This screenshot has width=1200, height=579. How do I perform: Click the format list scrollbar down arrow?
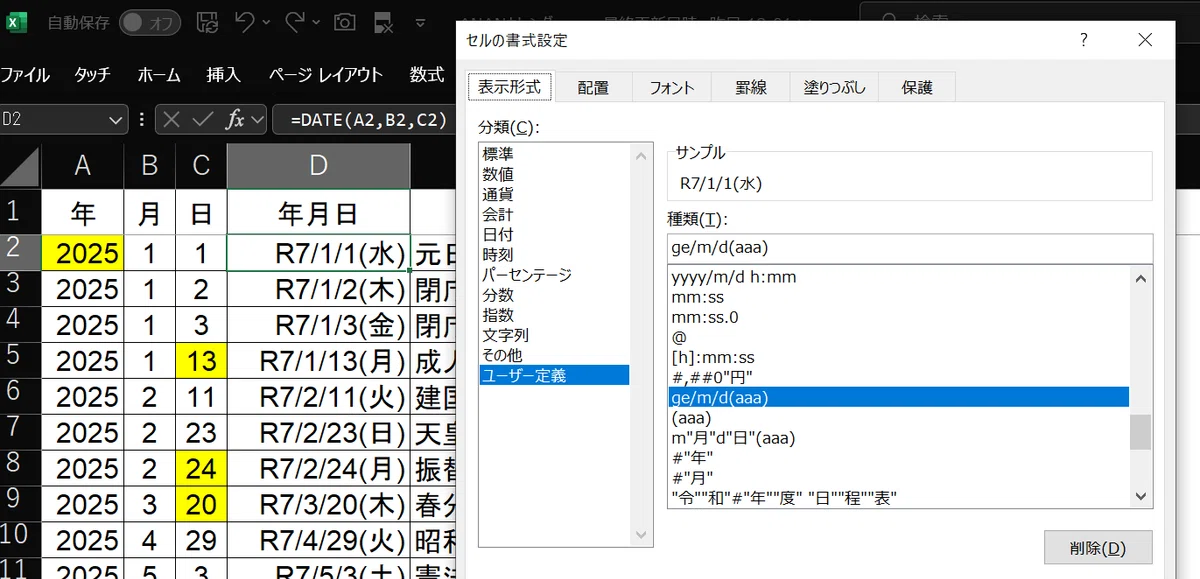coord(1140,495)
